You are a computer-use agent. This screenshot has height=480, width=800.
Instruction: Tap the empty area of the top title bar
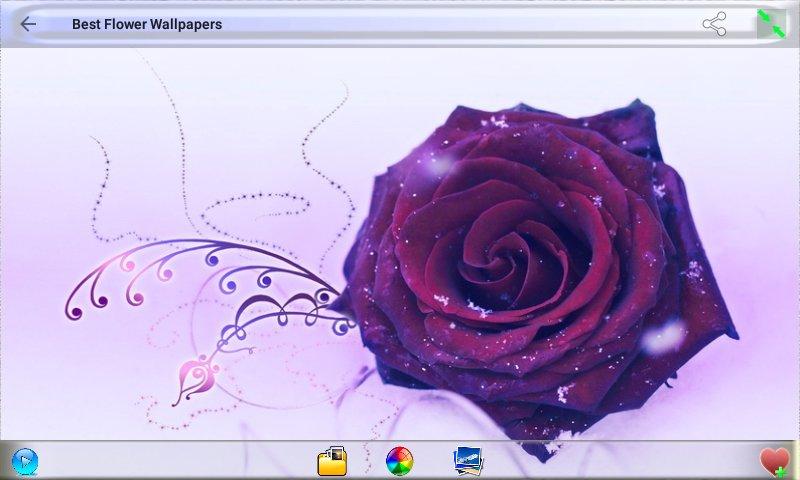tap(450, 24)
